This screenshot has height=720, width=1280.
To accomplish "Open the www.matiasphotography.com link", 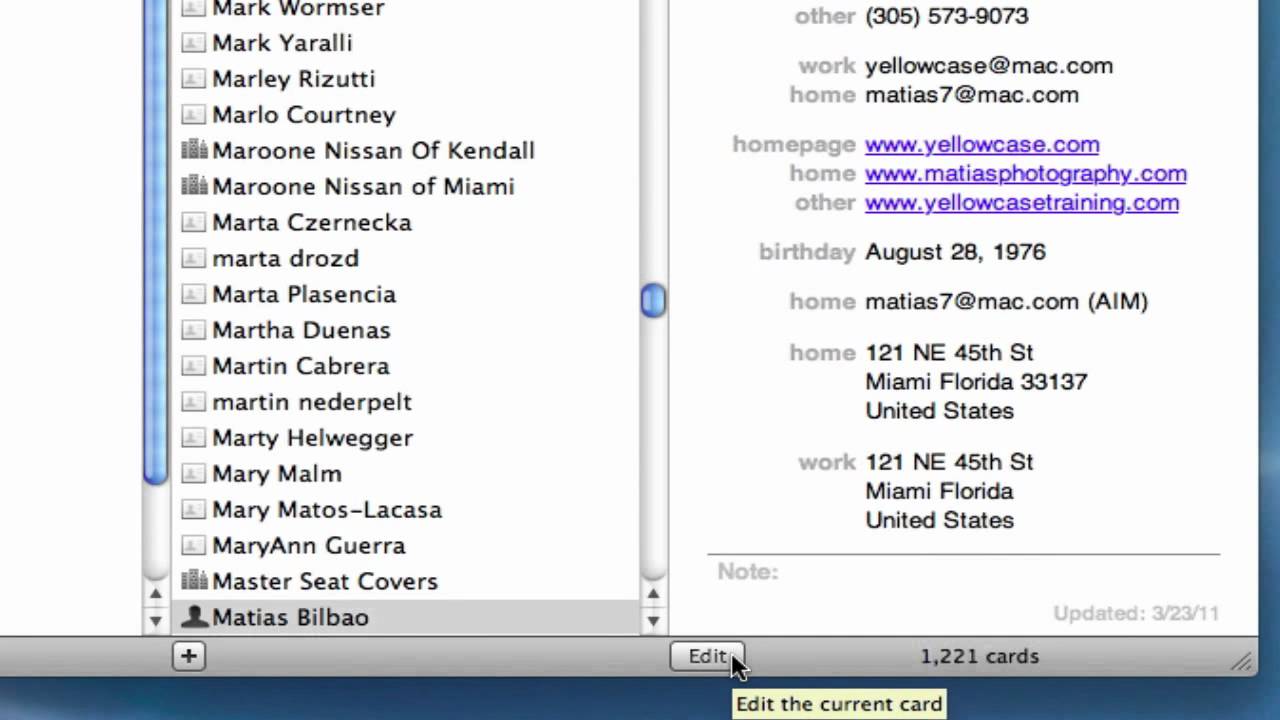I will (1026, 173).
